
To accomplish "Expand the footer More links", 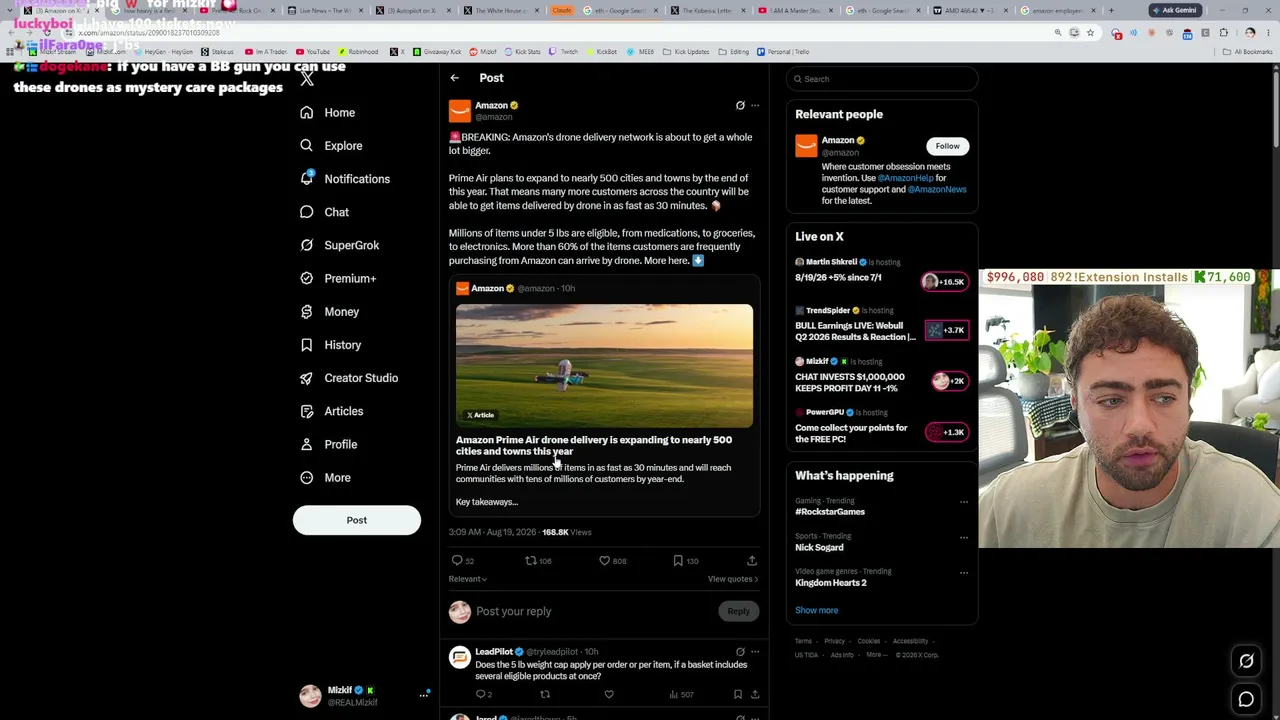I will point(876,655).
